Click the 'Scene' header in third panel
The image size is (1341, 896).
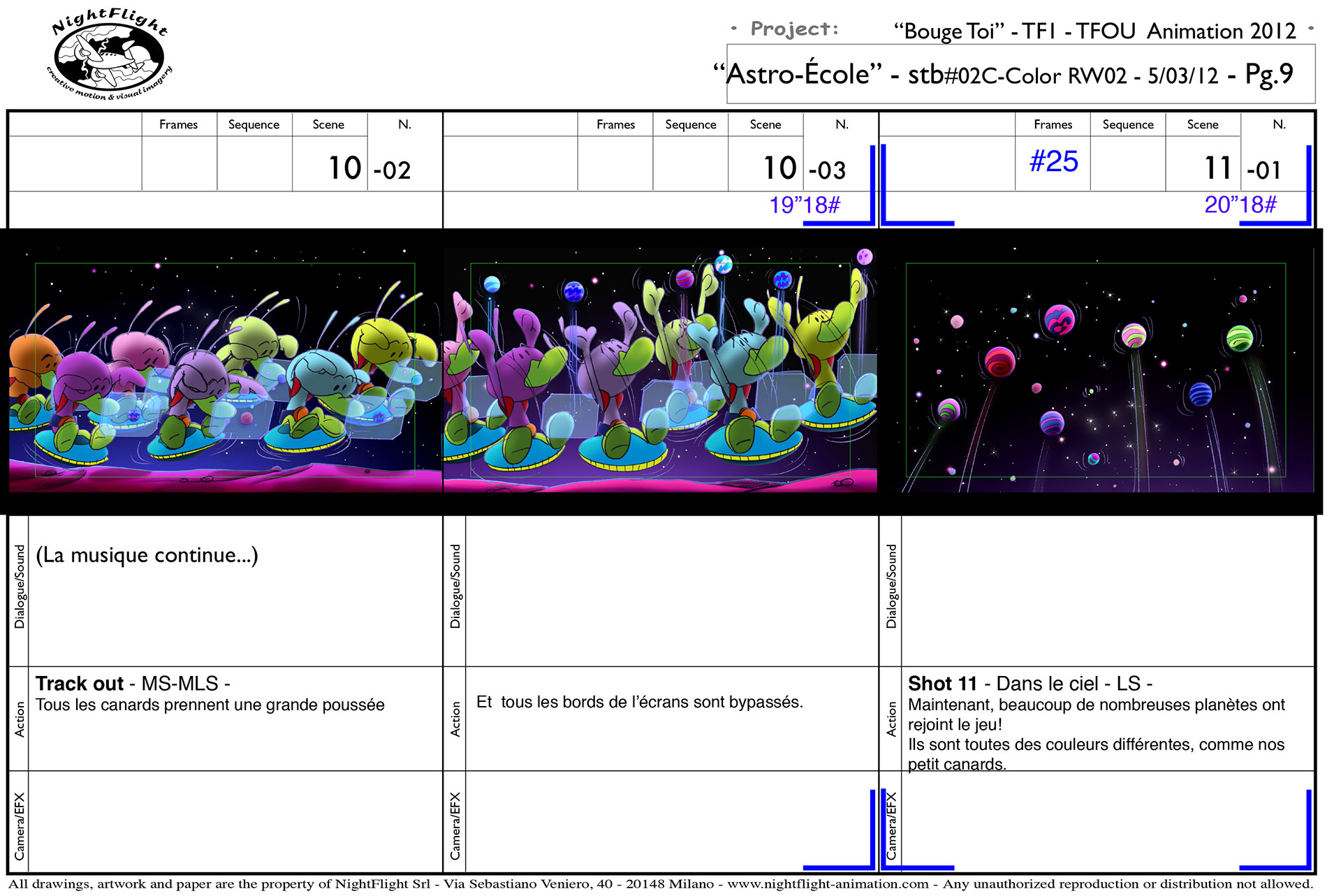click(x=1203, y=125)
